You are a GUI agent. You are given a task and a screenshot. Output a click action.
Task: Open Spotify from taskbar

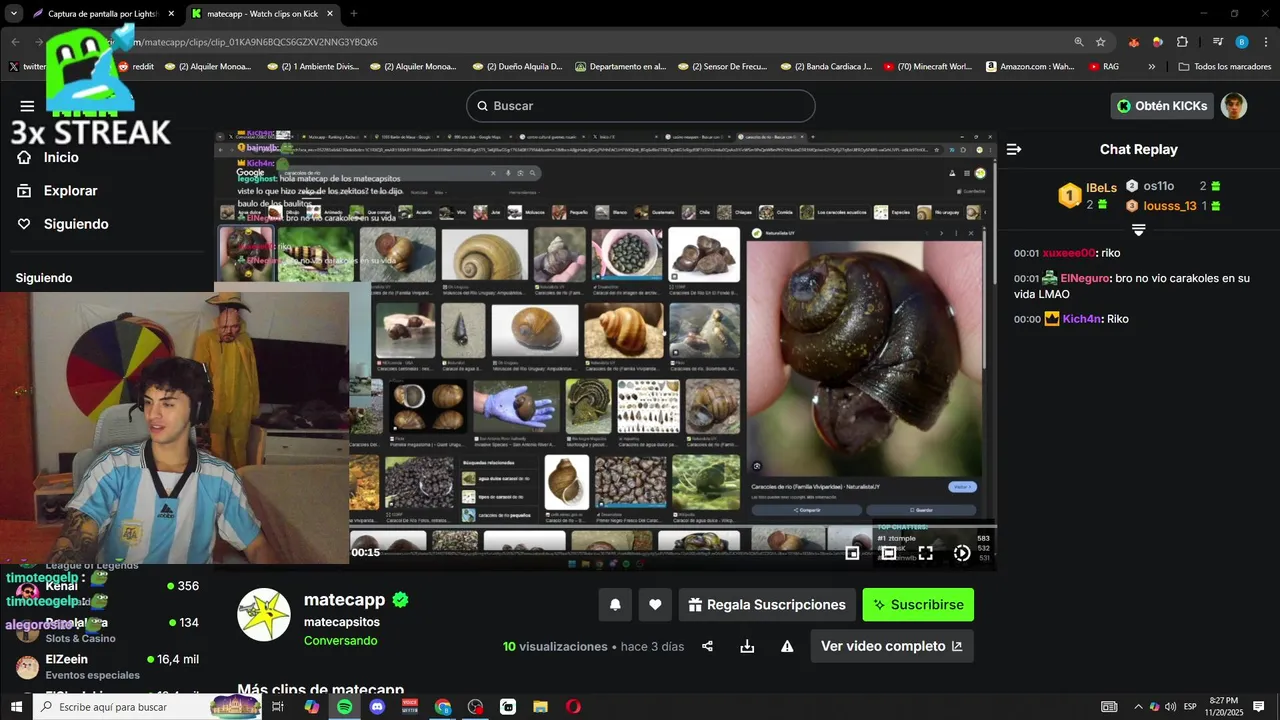[344, 707]
